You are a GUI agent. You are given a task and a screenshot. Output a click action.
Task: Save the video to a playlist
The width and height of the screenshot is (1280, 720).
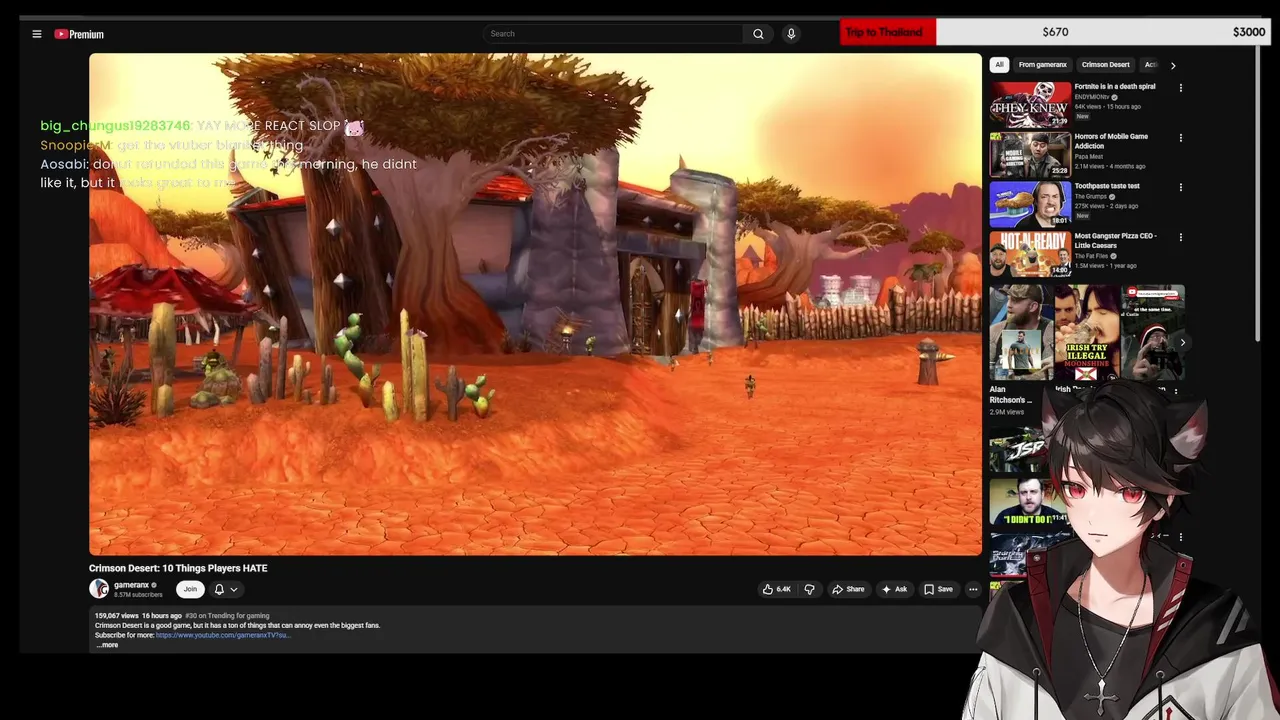point(938,589)
